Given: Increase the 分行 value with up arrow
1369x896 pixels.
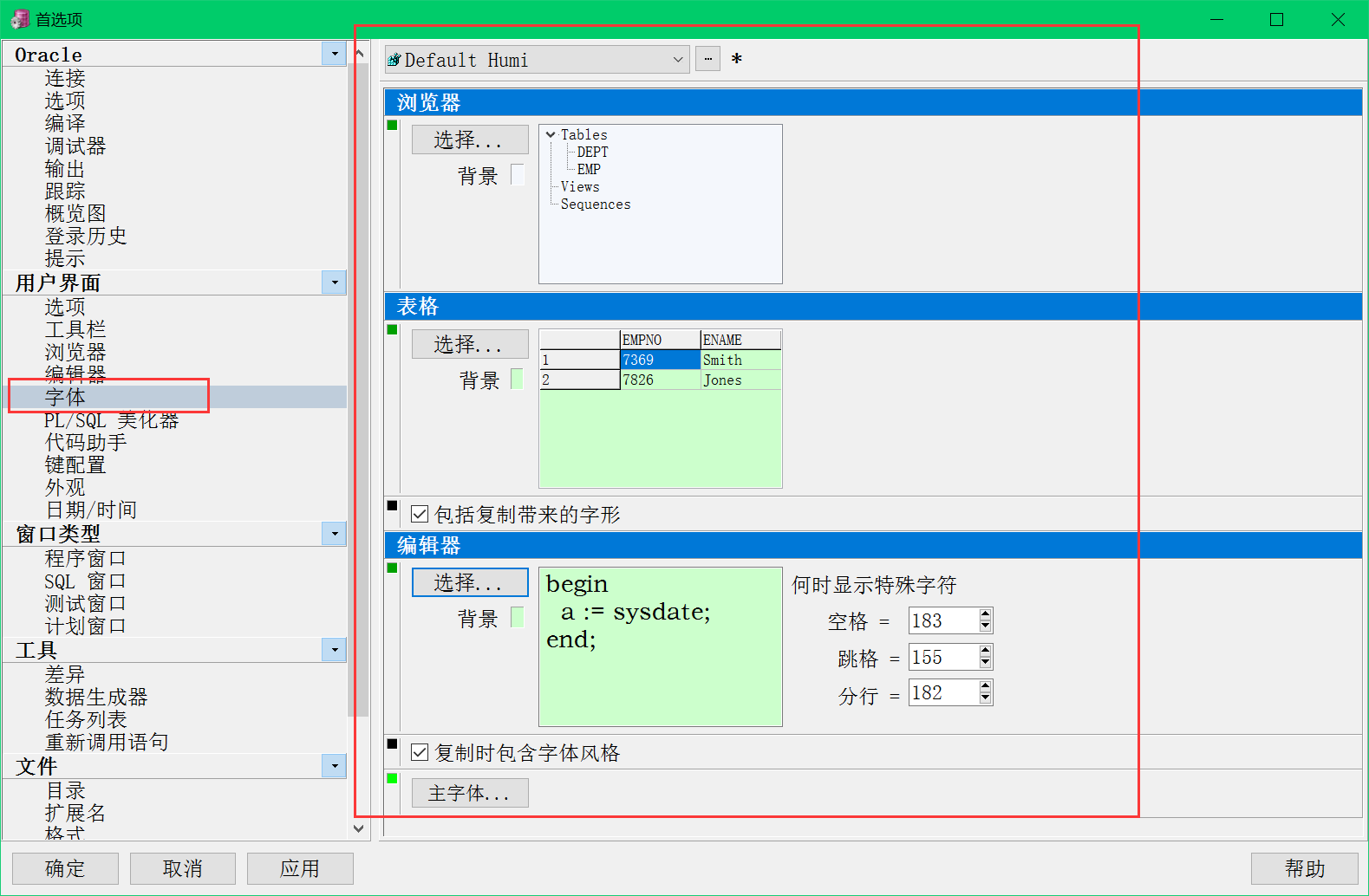Looking at the screenshot, I should coord(985,686).
